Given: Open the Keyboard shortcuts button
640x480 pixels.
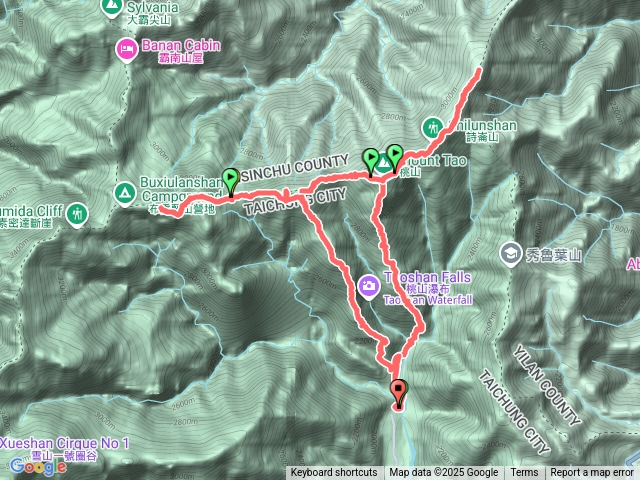Looking at the screenshot, I should [x=334, y=473].
